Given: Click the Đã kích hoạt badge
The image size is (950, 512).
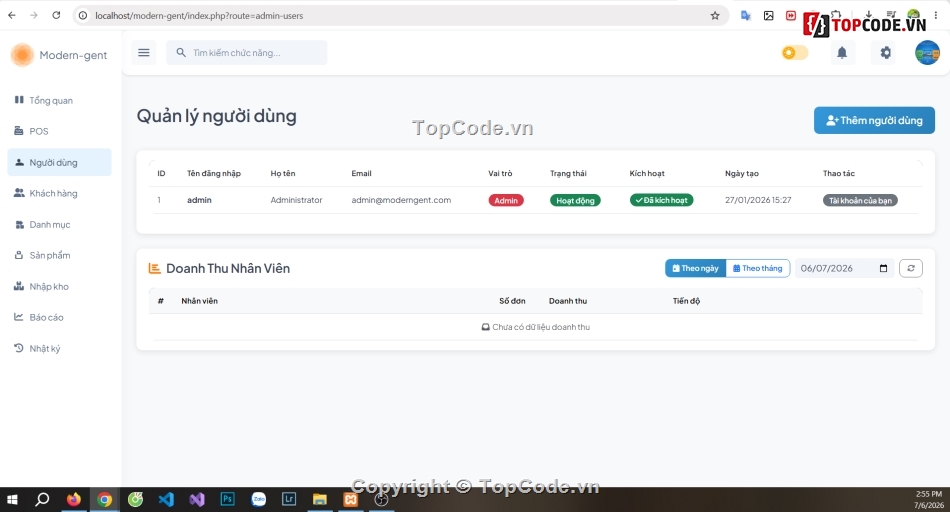Looking at the screenshot, I should click(x=662, y=200).
